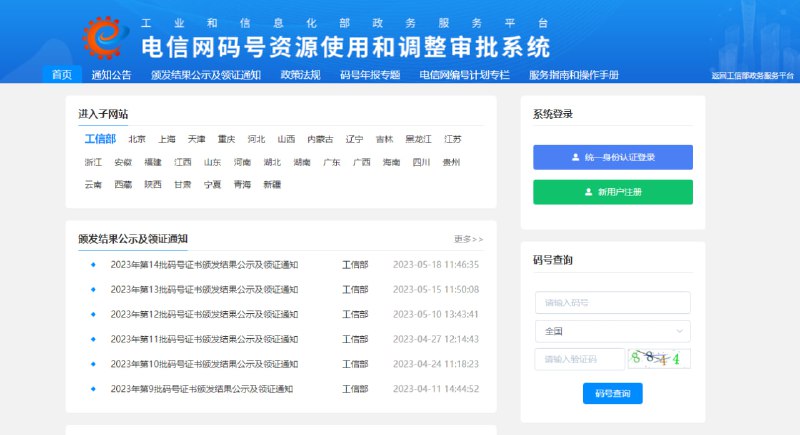Select 内蒙古 sub-site link
The width and height of the screenshot is (800, 435).
[320, 139]
